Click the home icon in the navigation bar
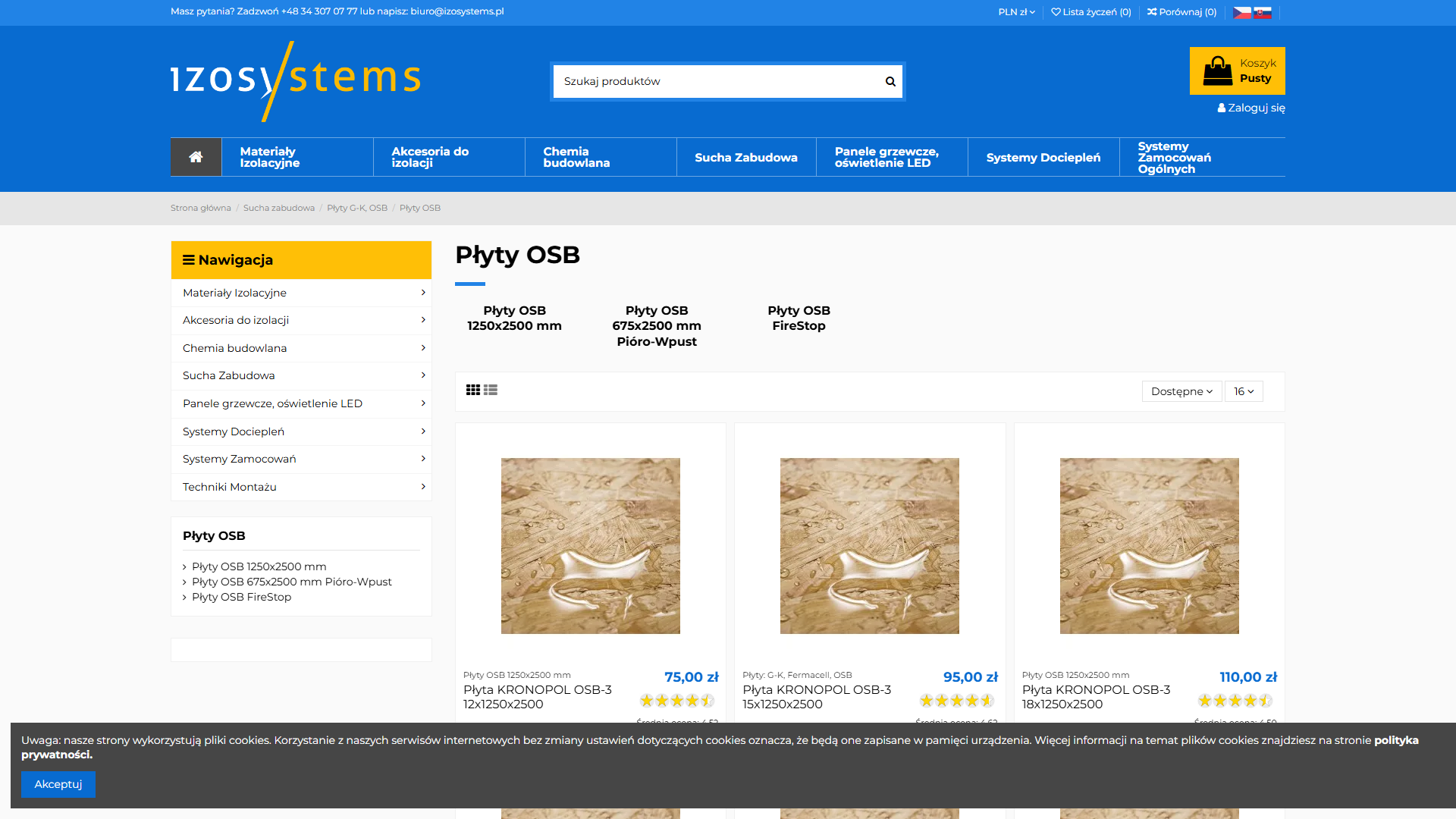The height and width of the screenshot is (819, 1456). [x=196, y=157]
